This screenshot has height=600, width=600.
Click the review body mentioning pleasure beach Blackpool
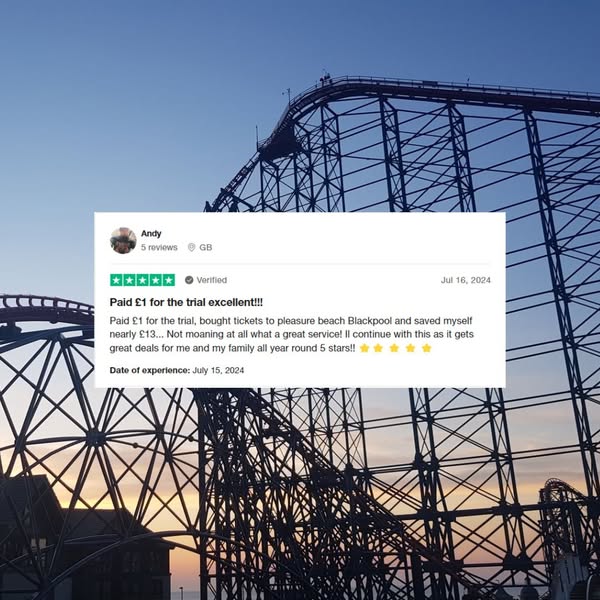point(292,334)
